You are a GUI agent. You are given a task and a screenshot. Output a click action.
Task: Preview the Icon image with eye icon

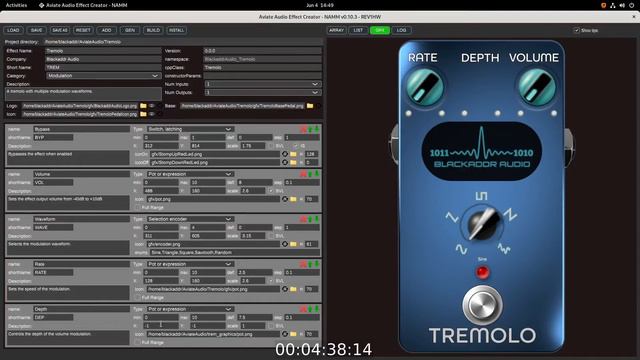(x=152, y=114)
